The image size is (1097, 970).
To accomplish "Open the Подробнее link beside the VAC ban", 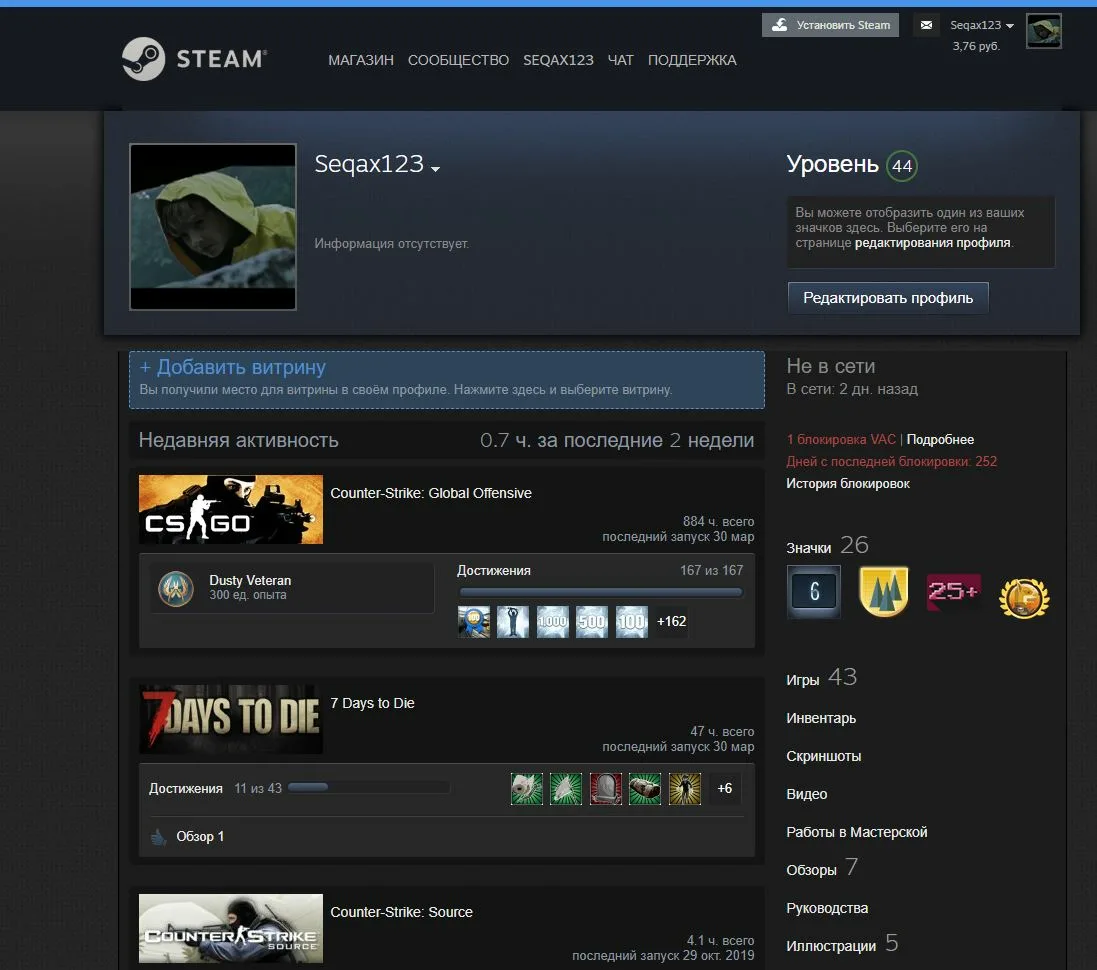I will coord(940,440).
